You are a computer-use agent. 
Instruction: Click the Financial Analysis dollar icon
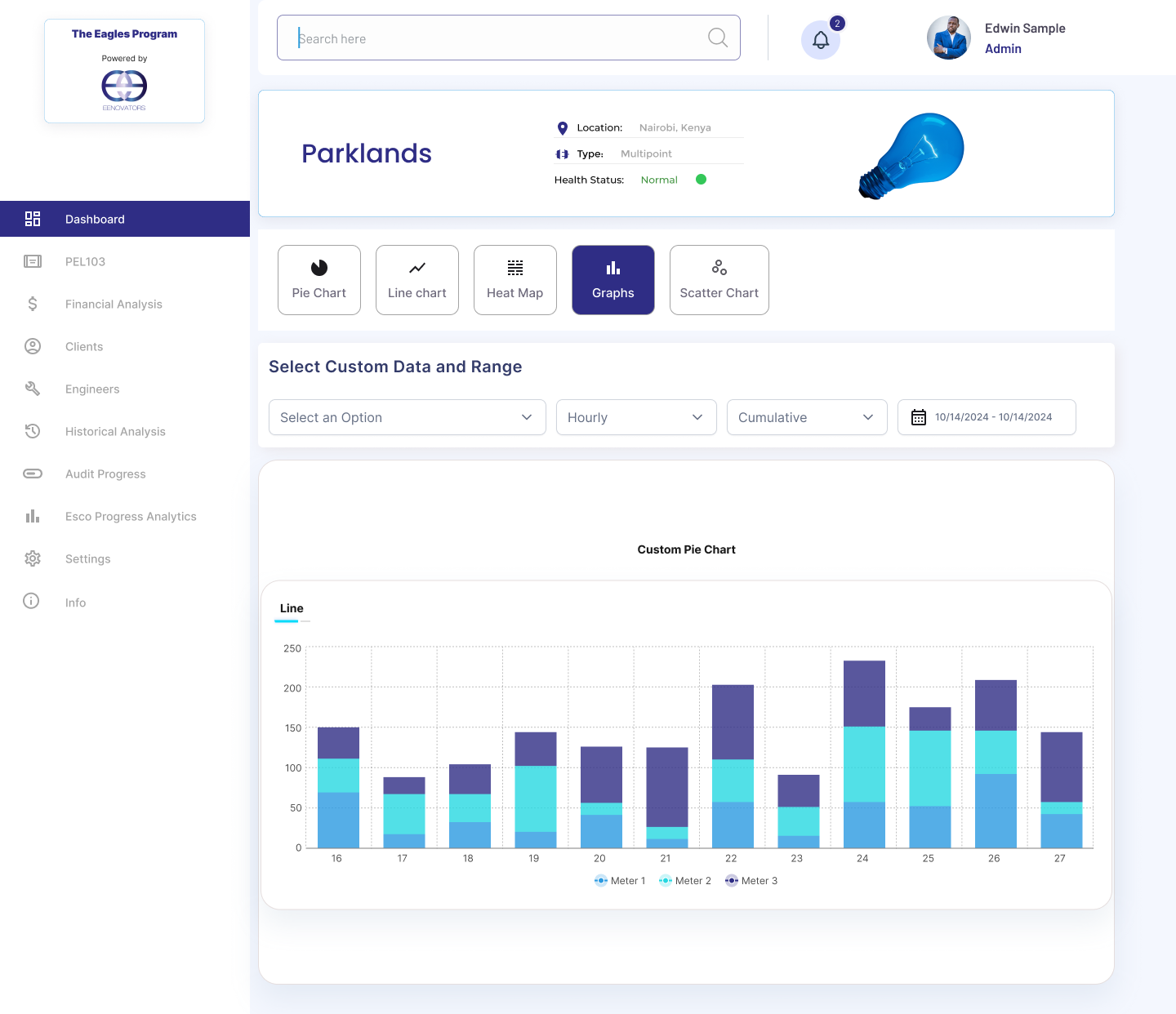(x=33, y=304)
